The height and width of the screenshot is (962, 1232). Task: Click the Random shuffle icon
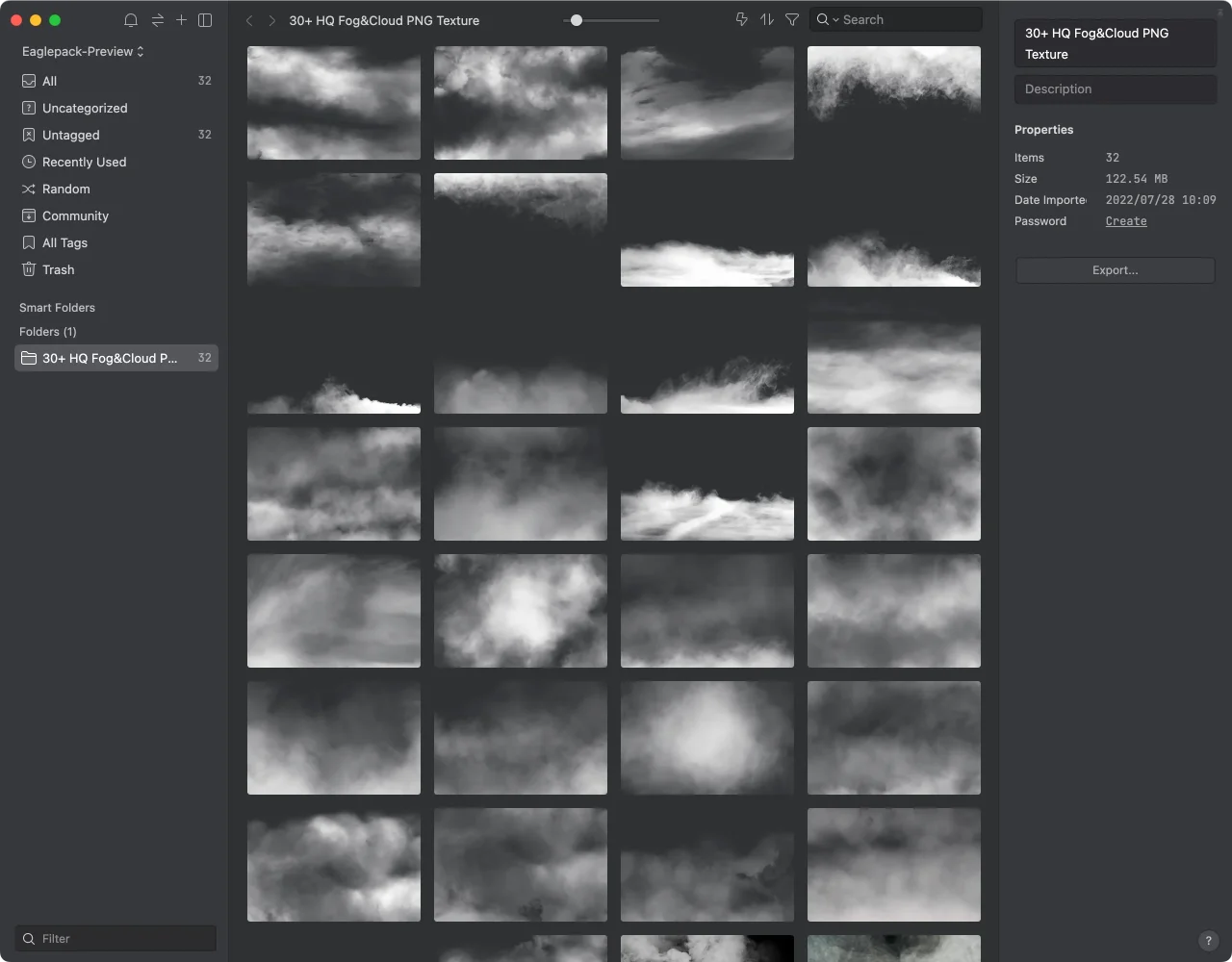[29, 189]
